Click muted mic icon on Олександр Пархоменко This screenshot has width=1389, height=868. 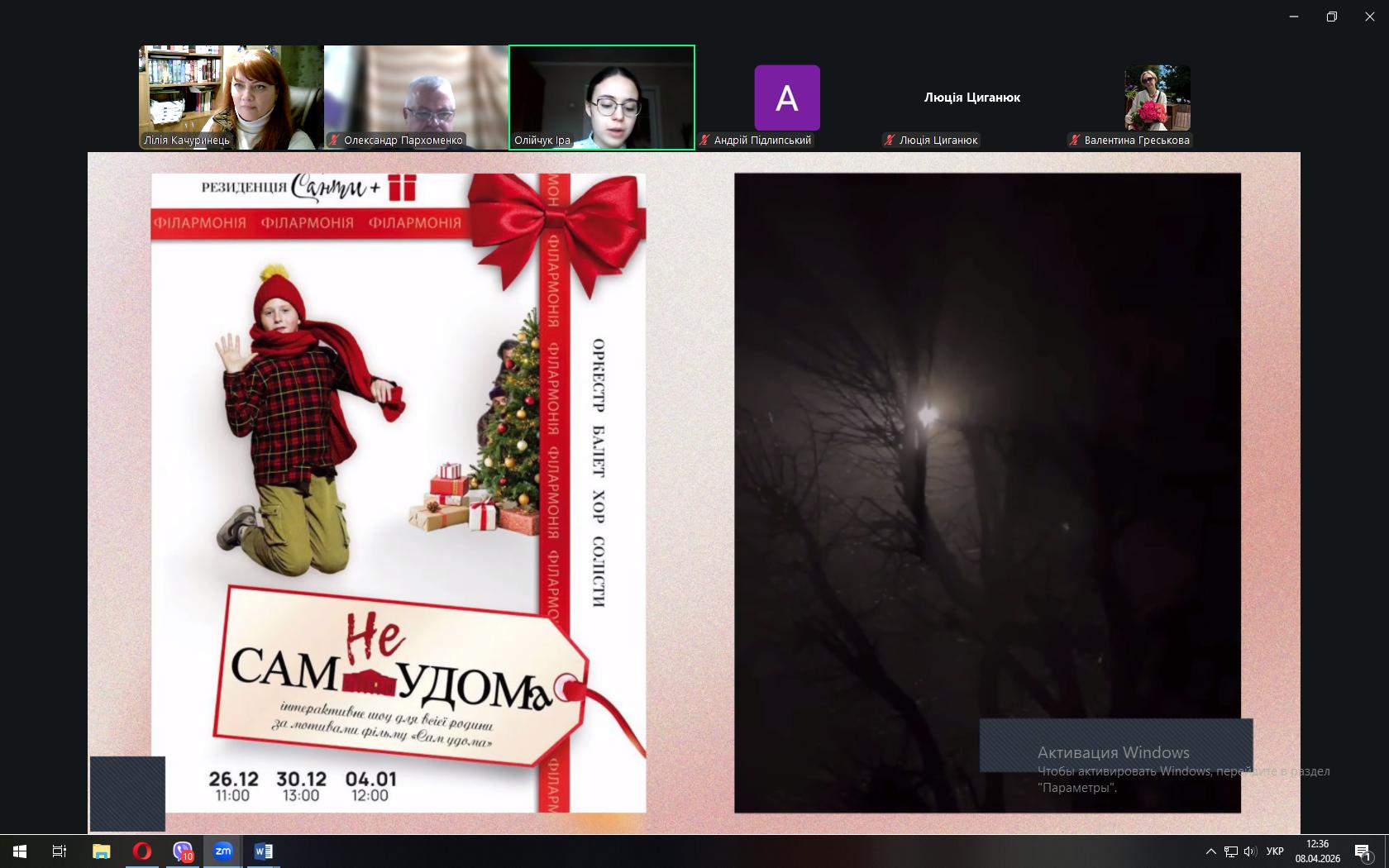coord(335,141)
